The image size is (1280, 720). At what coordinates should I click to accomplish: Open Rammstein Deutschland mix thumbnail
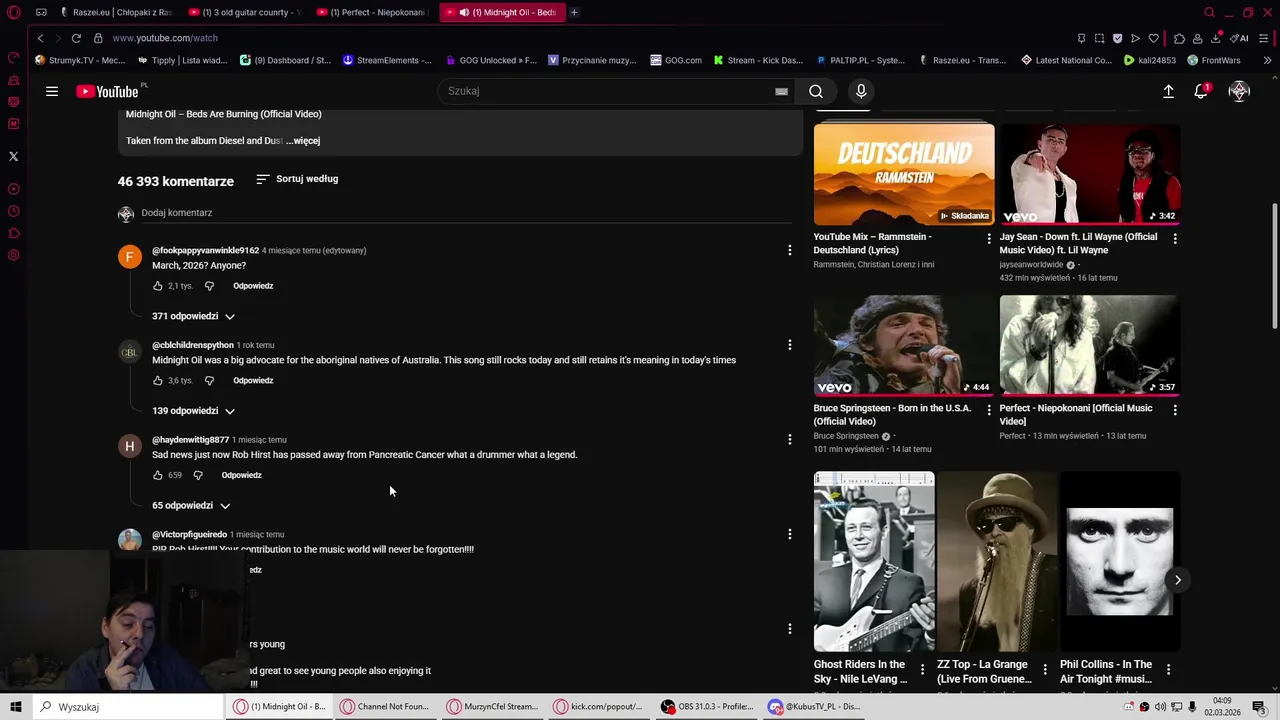pyautogui.click(x=904, y=174)
